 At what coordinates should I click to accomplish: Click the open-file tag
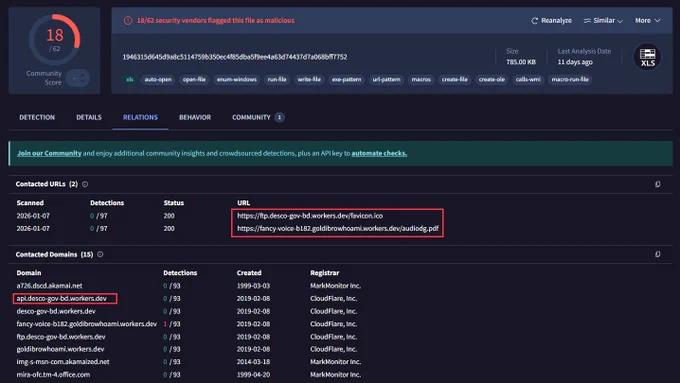pyautogui.click(x=194, y=79)
